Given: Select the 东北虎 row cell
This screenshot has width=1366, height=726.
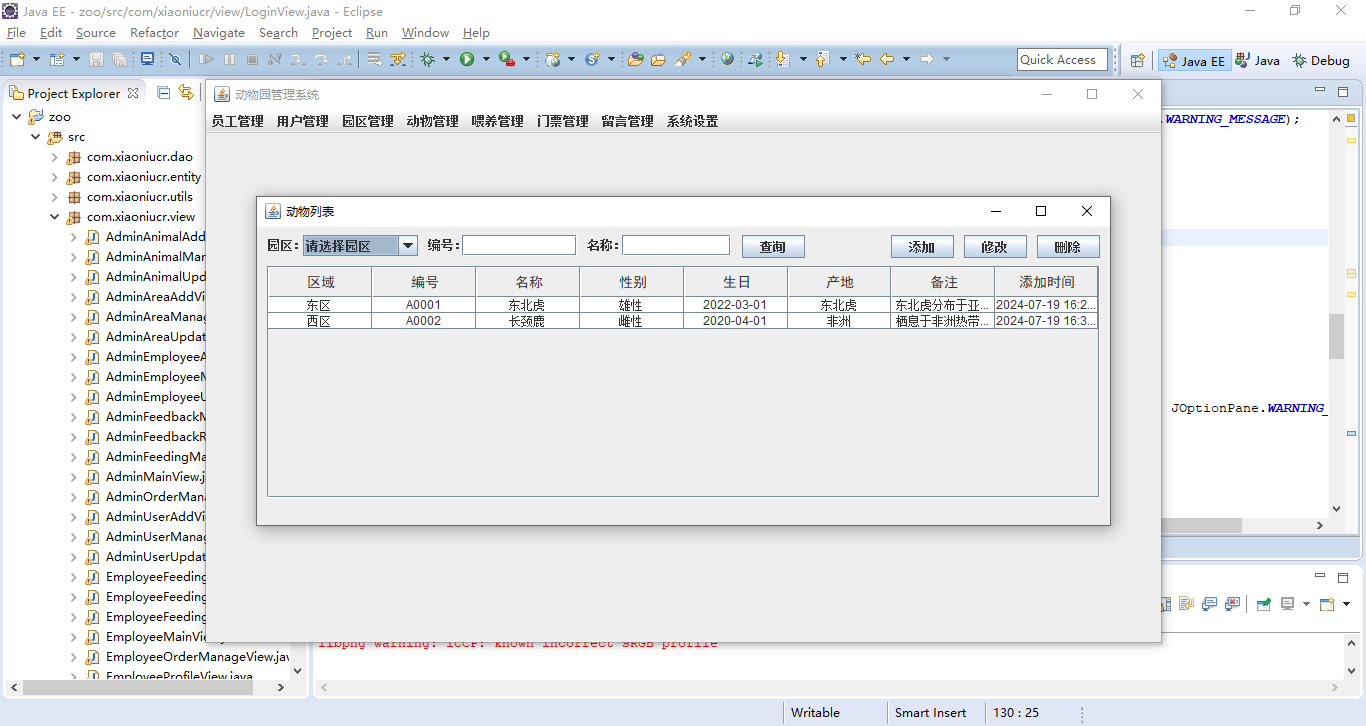Looking at the screenshot, I should [527, 305].
